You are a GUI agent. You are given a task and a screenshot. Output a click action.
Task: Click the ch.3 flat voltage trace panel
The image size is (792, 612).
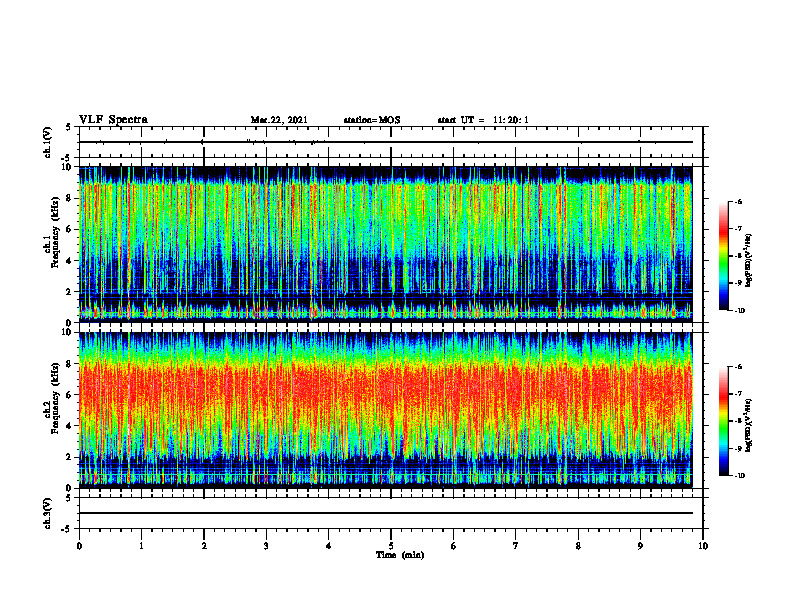click(391, 513)
